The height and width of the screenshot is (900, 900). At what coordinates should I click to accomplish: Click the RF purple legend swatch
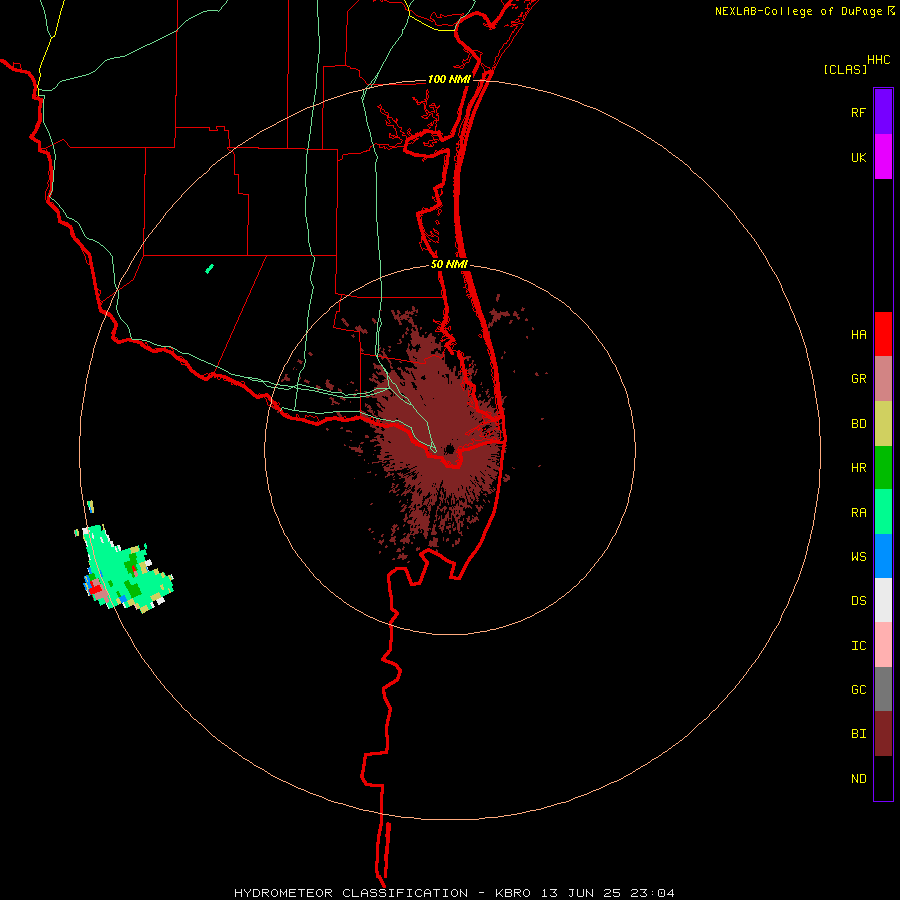click(x=883, y=111)
